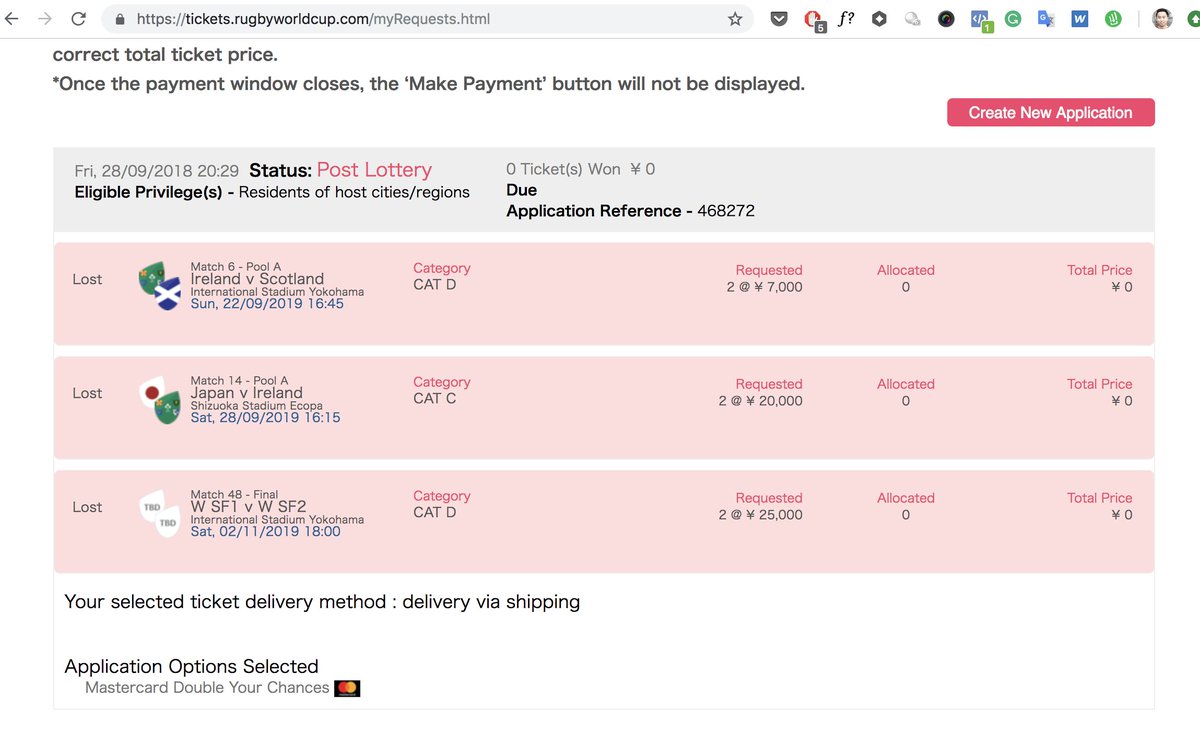The width and height of the screenshot is (1200, 742).
Task: Click the date 'Sat, 02/11/2019 18:00'
Action: 265,531
